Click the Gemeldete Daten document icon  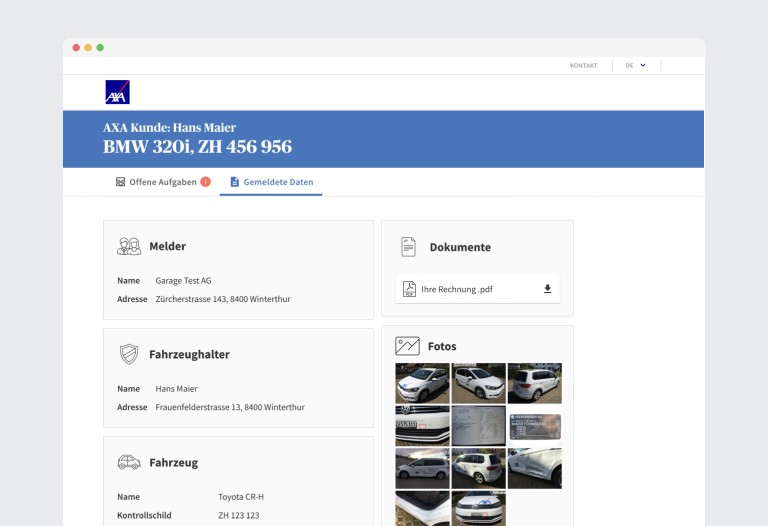click(235, 182)
